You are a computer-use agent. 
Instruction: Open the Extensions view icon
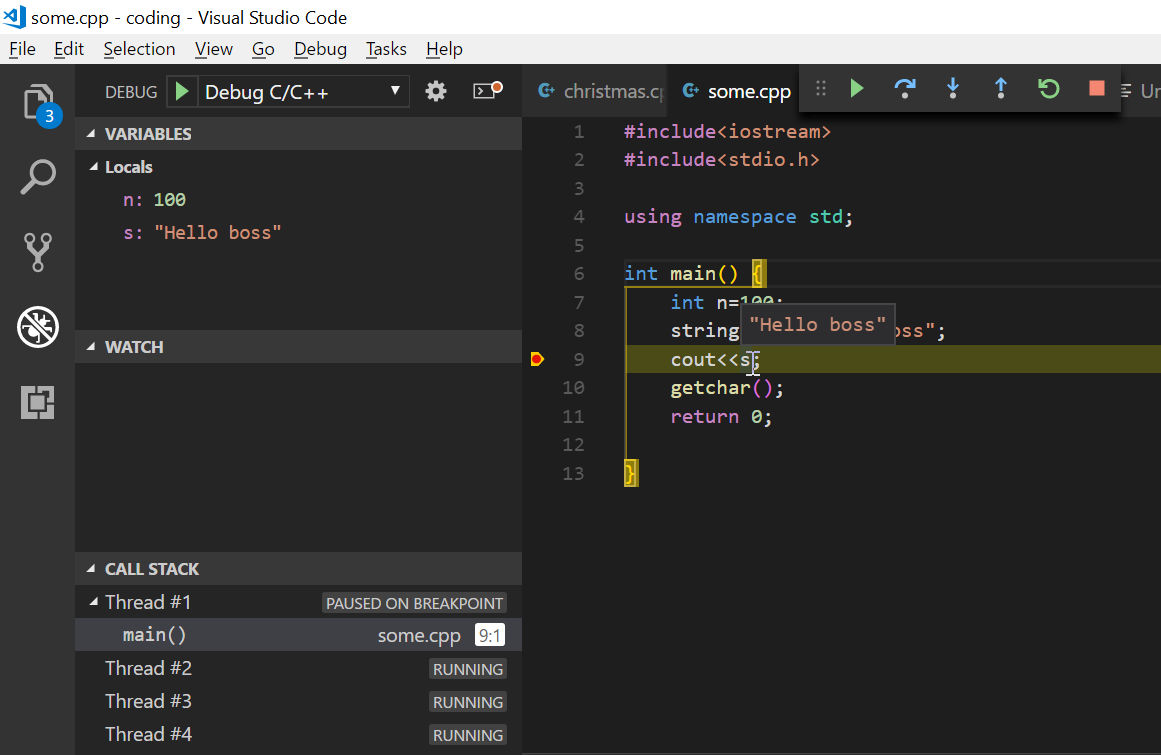37,403
